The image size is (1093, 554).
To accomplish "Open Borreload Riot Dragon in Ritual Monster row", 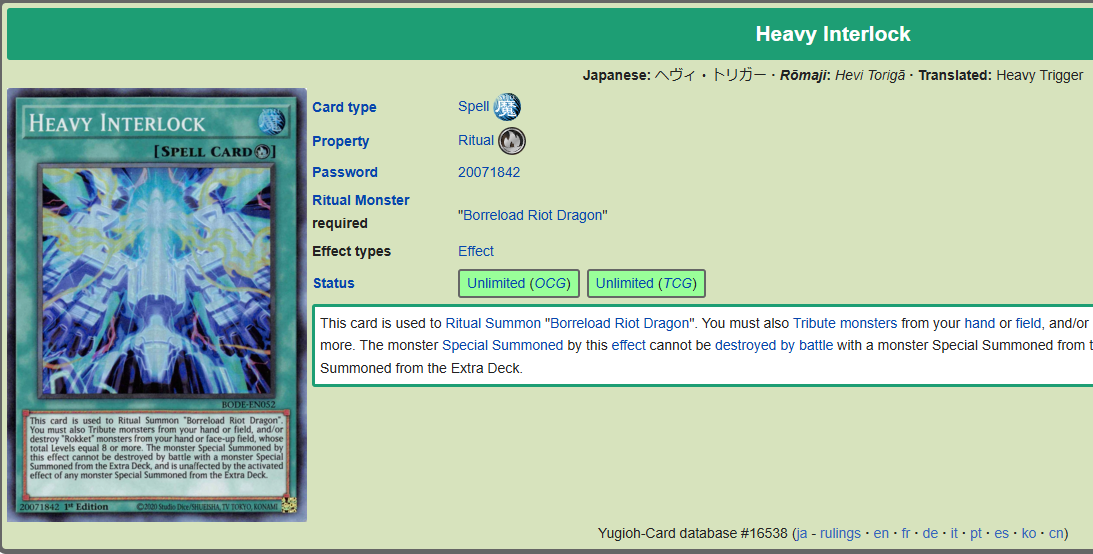I will (x=533, y=215).
